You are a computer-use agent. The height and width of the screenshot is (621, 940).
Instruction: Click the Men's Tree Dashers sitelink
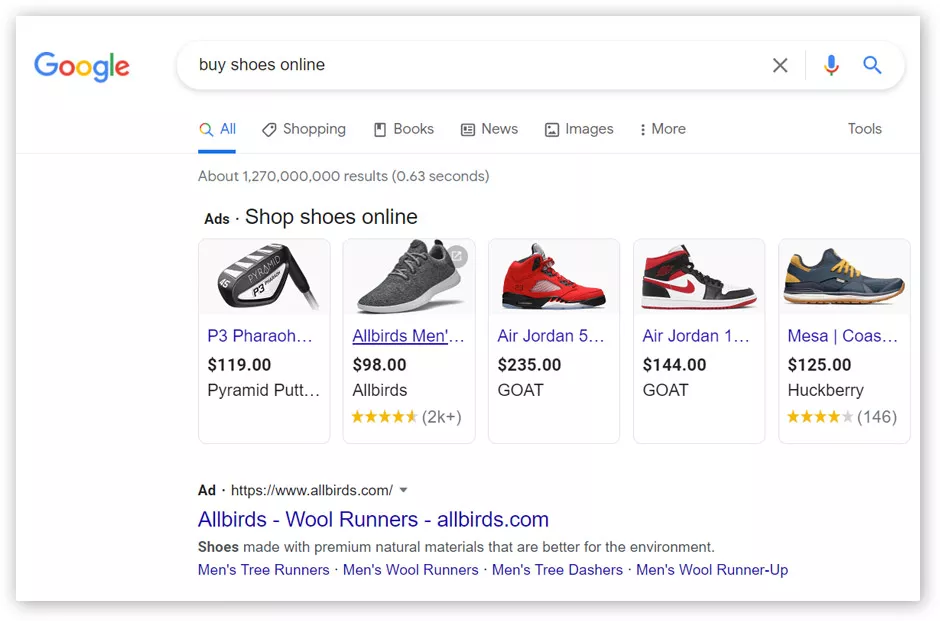pos(557,570)
